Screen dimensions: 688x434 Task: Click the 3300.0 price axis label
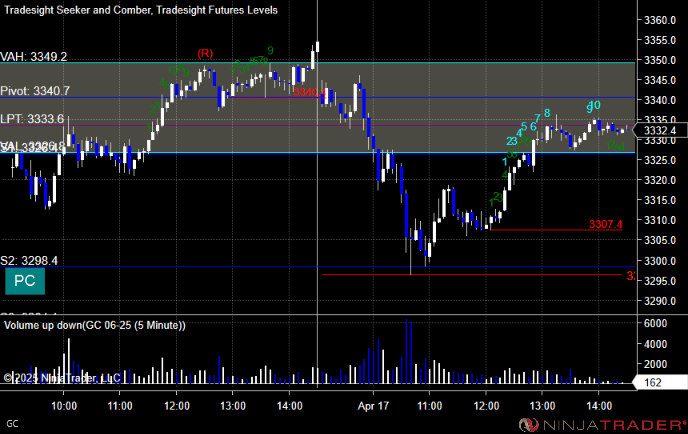[660, 261]
